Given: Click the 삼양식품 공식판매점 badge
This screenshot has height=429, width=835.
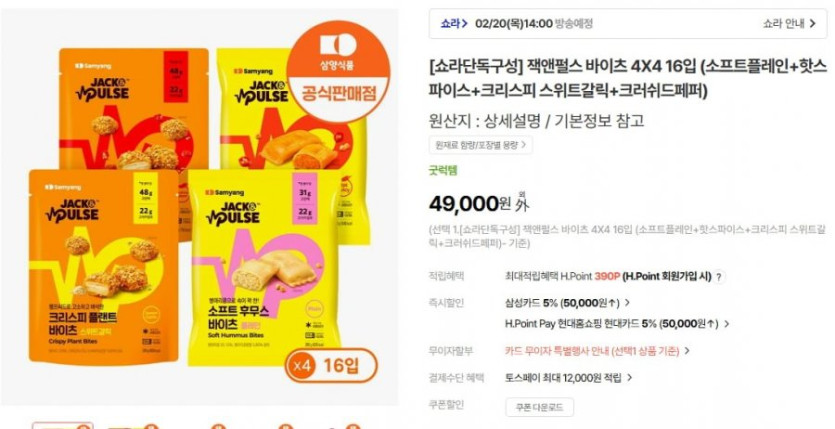Looking at the screenshot, I should pos(339,72).
